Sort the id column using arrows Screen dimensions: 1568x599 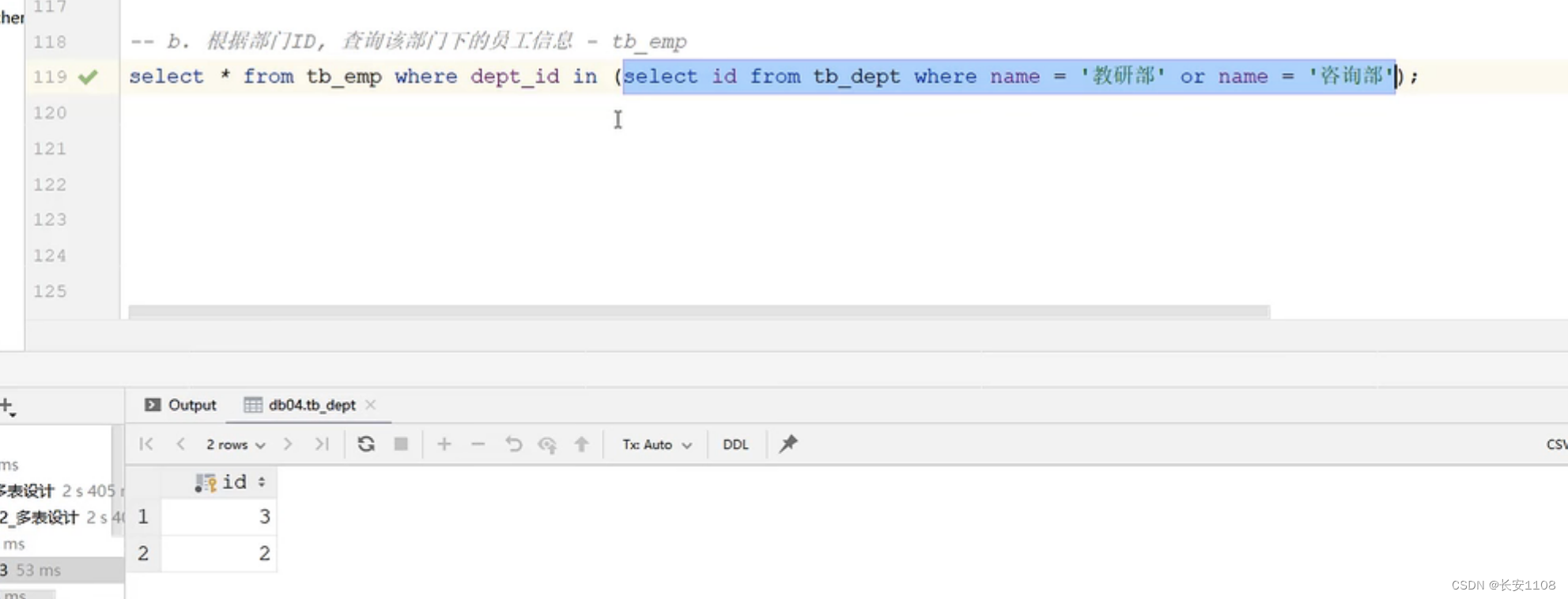[261, 482]
